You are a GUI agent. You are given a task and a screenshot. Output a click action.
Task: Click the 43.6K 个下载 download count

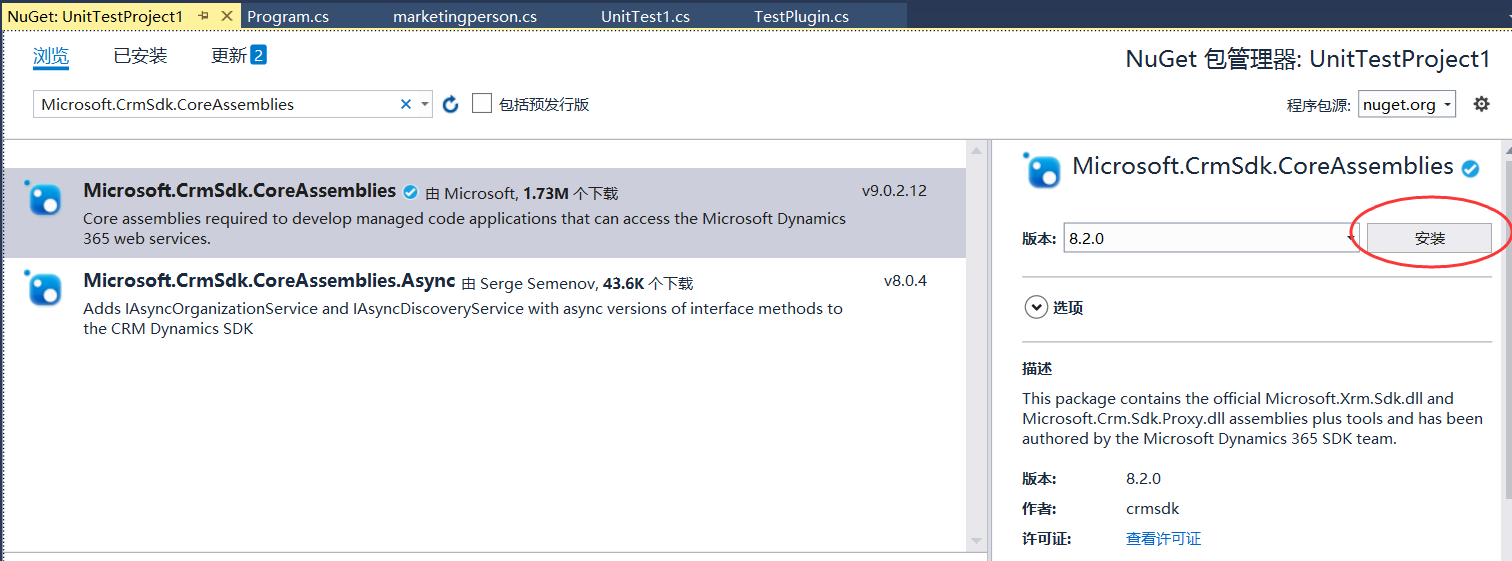tap(647, 284)
